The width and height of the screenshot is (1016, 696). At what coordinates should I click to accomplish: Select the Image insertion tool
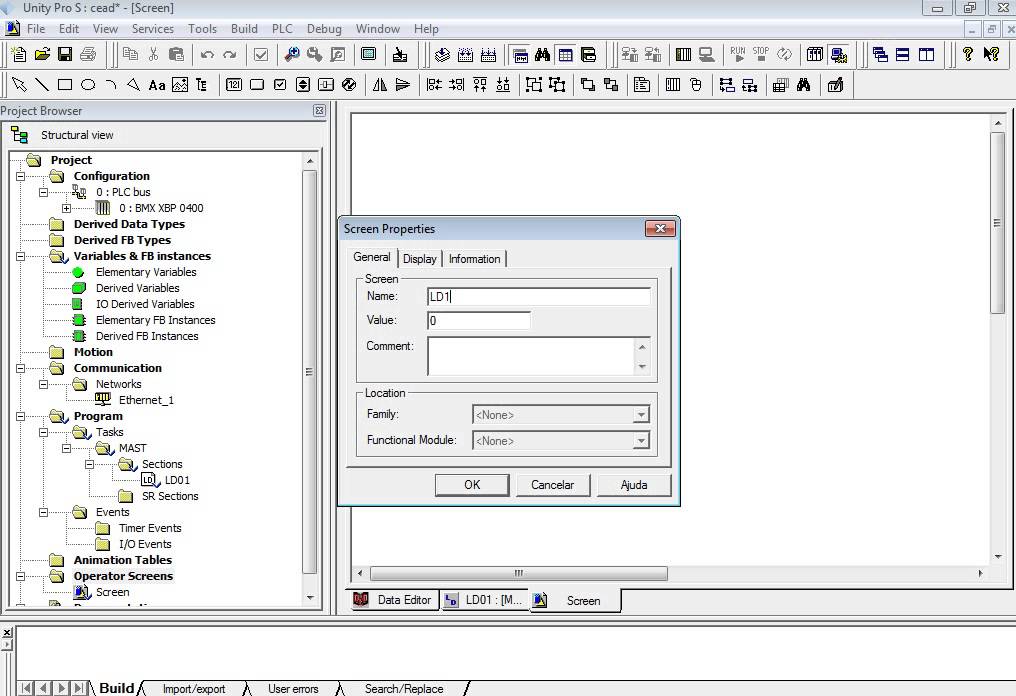(179, 85)
